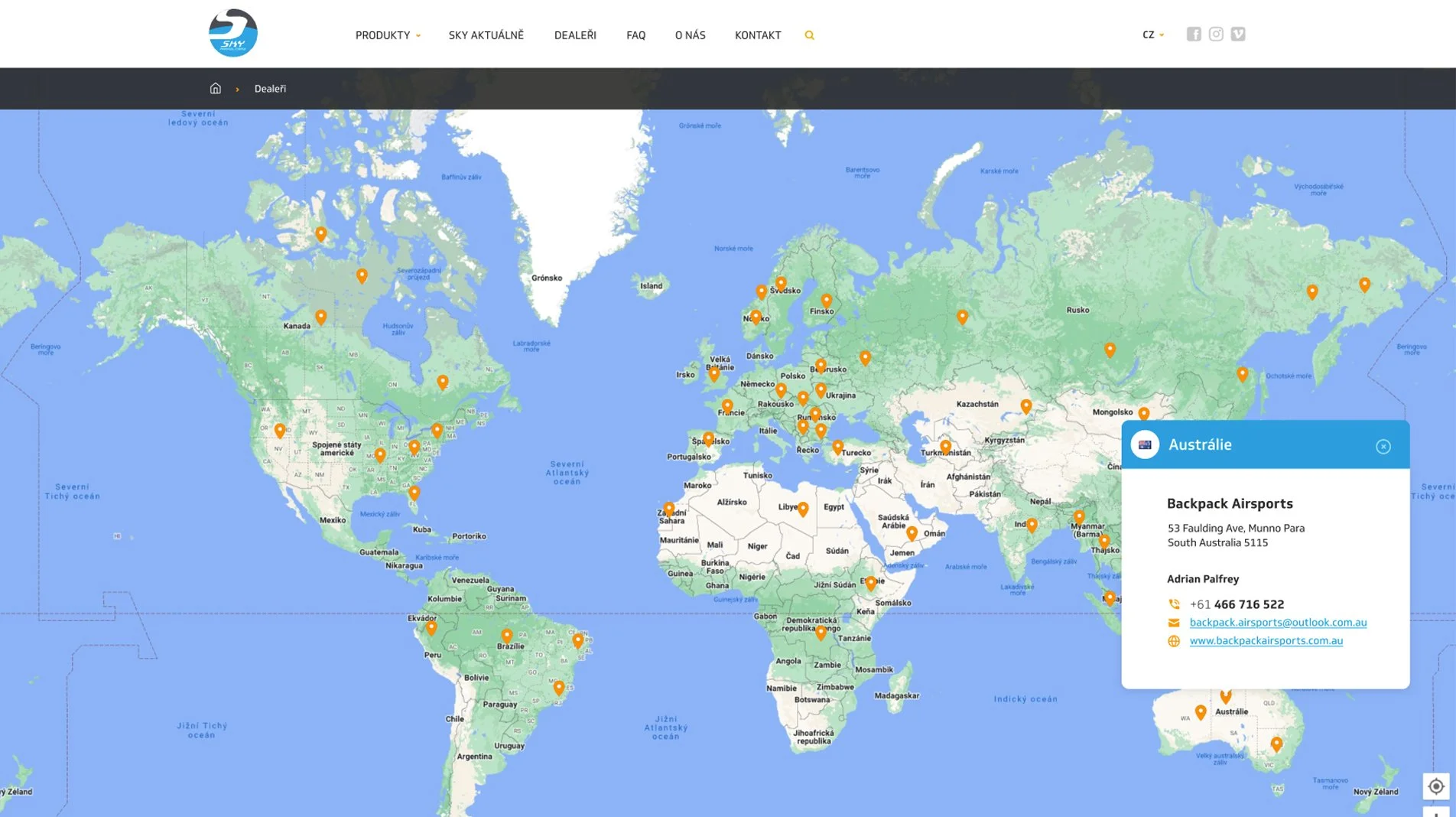Viewport: 1456px width, 817px height.
Task: Open the SKY AKTUÁLNĚ menu item
Action: (486, 35)
